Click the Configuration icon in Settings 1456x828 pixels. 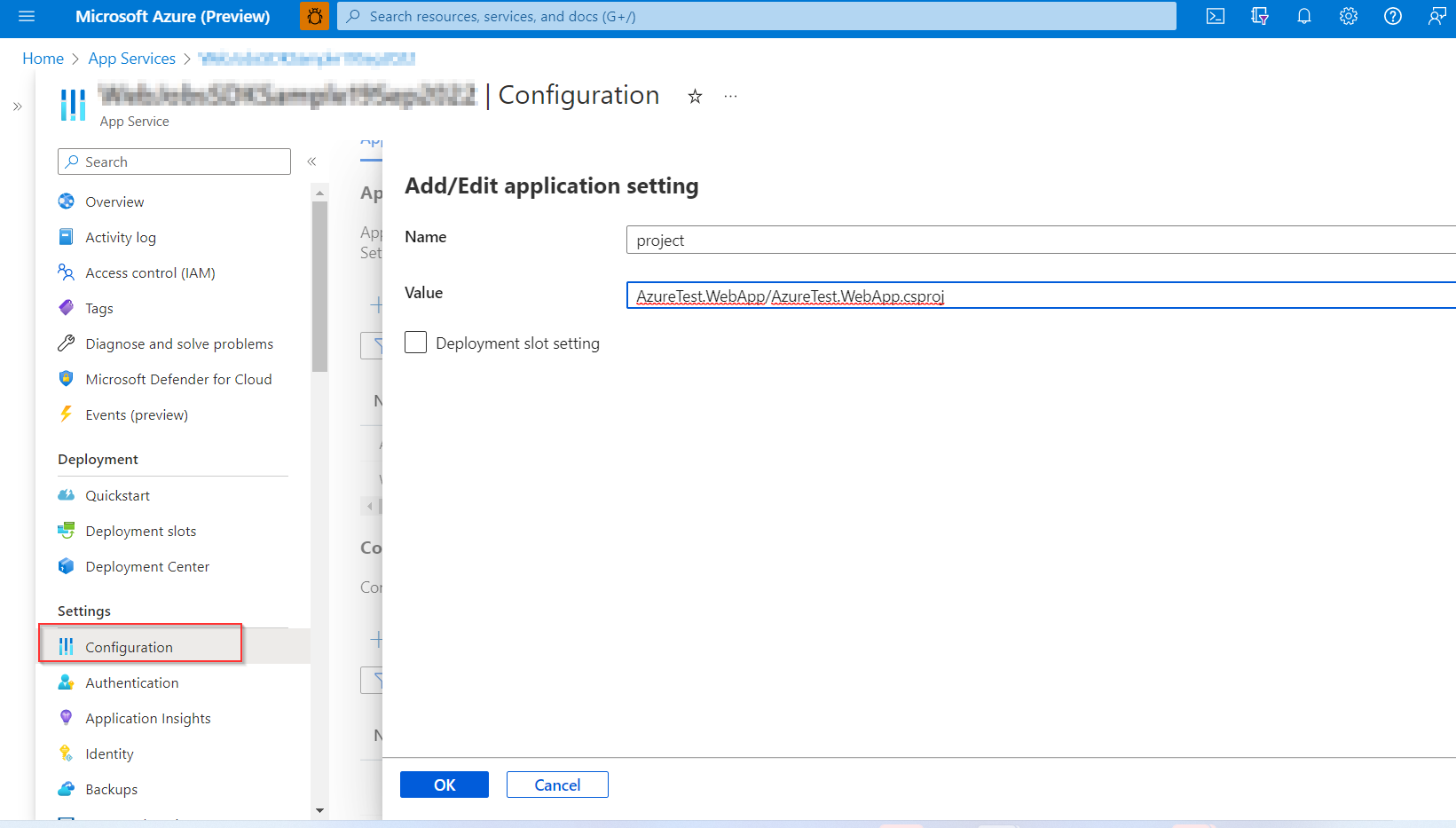pos(67,647)
